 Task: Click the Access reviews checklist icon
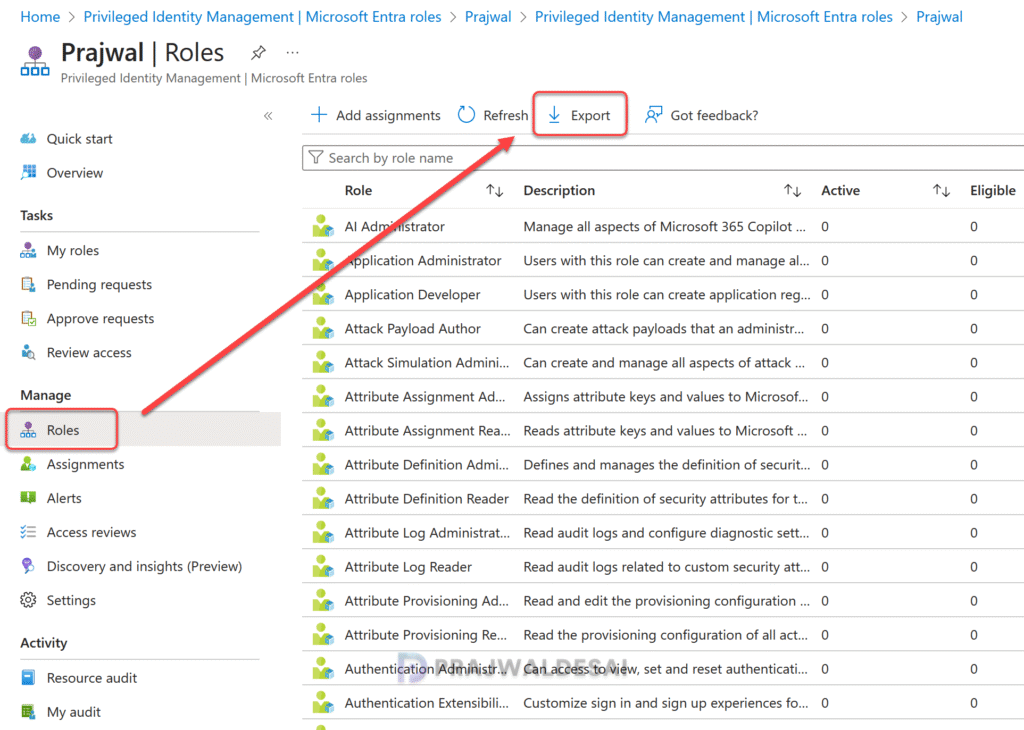[x=28, y=532]
